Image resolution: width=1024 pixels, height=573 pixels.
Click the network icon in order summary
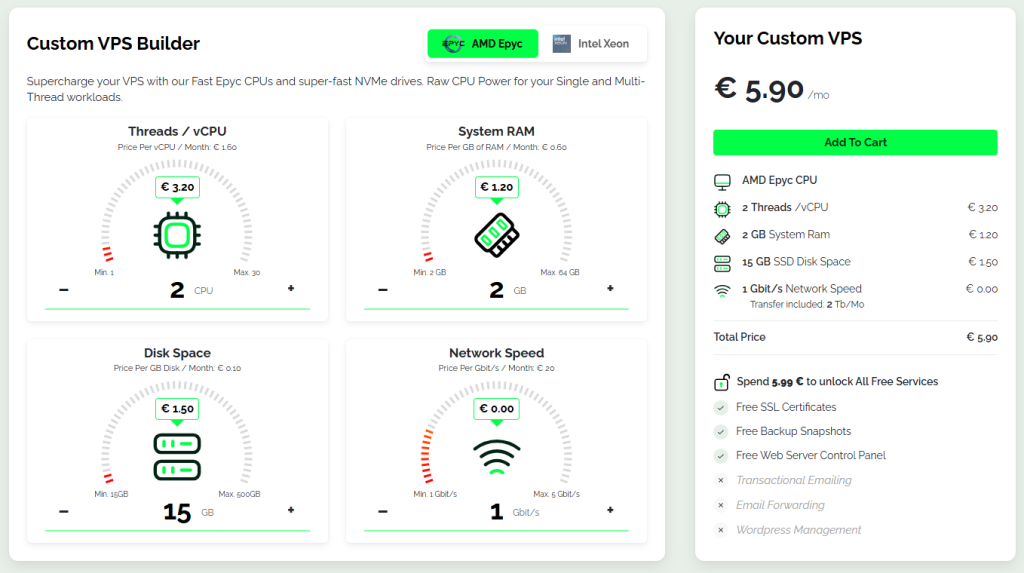click(x=722, y=291)
